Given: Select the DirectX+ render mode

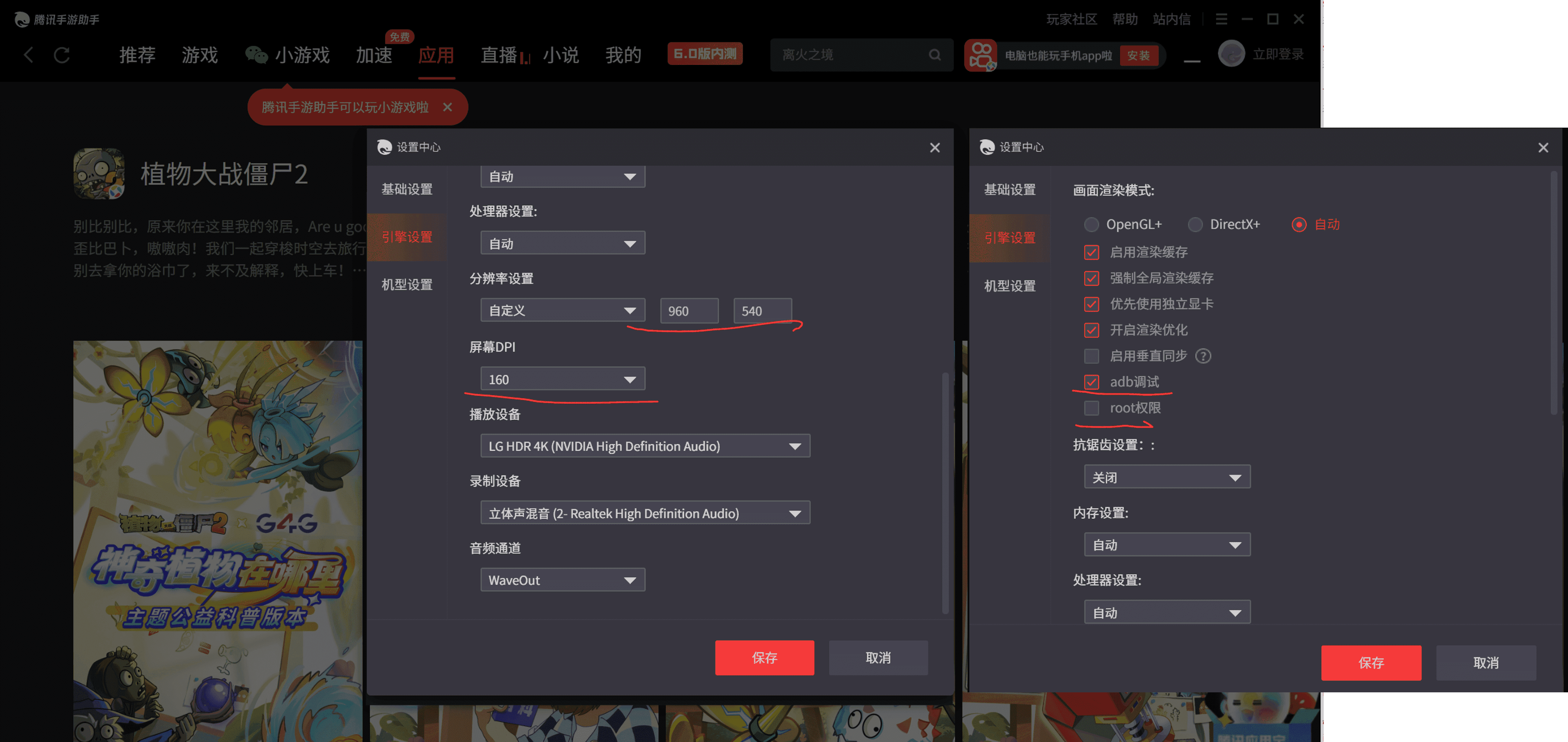Looking at the screenshot, I should (1196, 225).
